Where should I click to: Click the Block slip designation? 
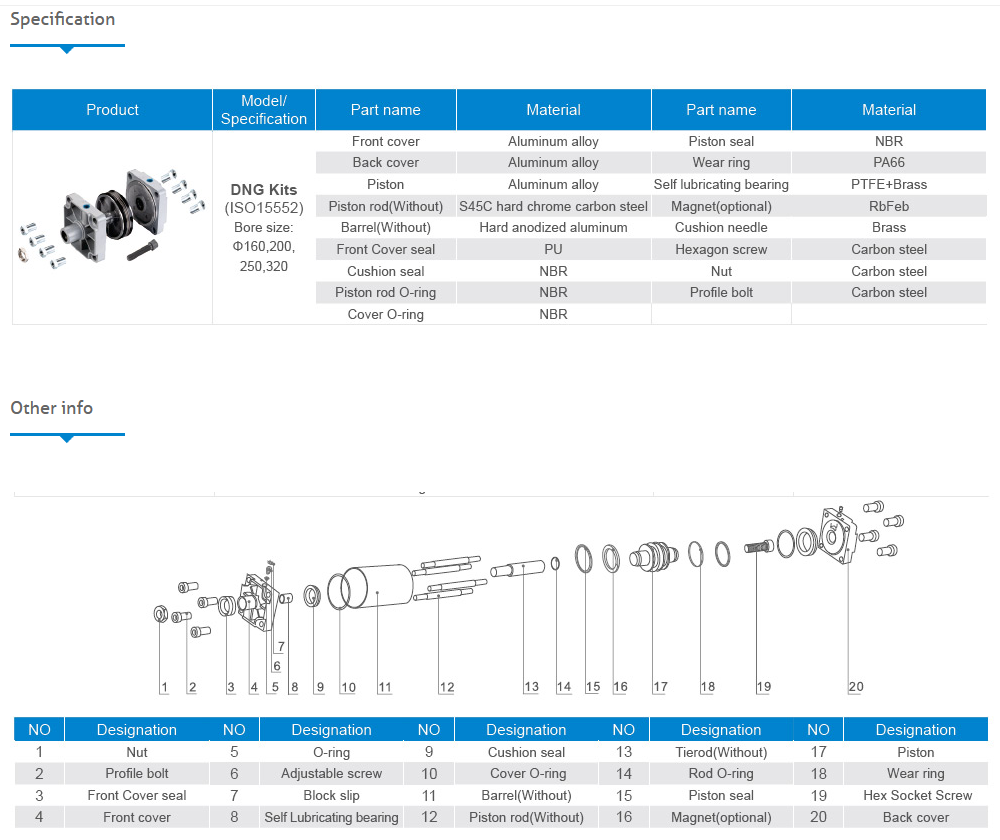point(332,795)
